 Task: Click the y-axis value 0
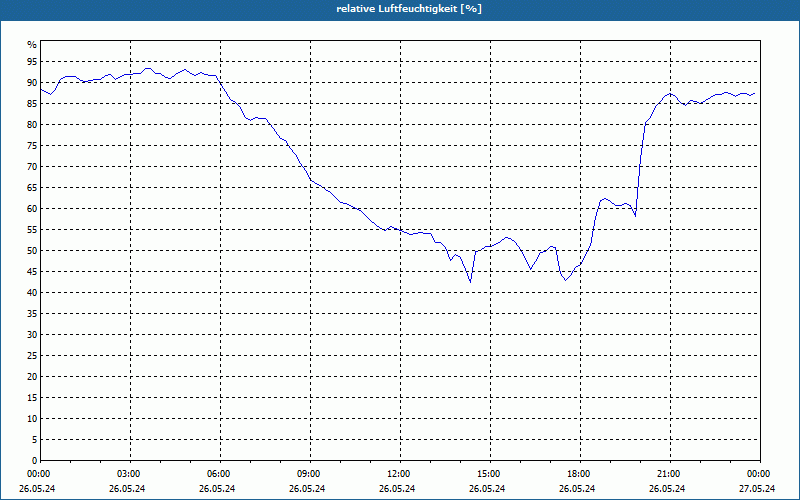(x=34, y=461)
